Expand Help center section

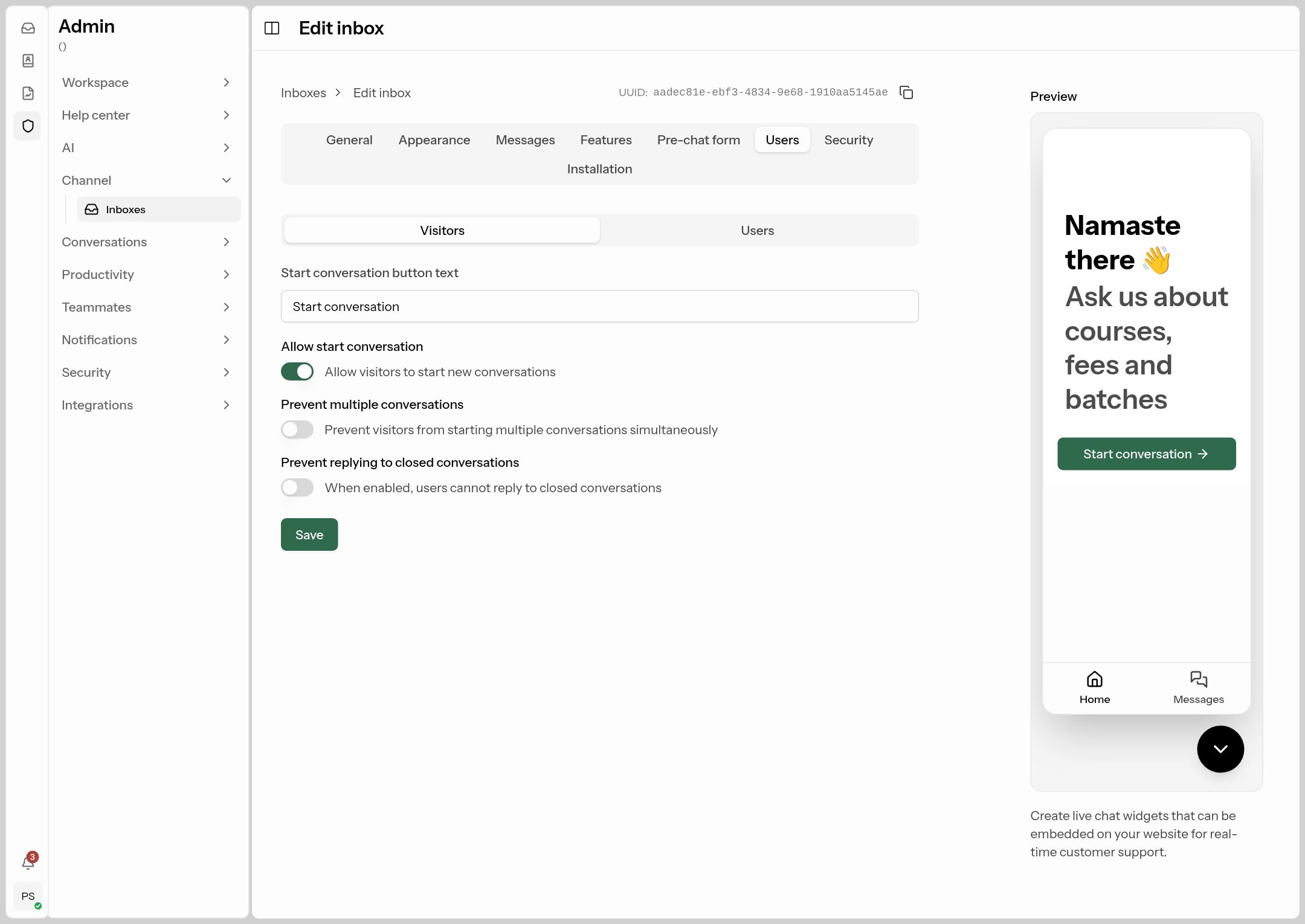coord(146,115)
